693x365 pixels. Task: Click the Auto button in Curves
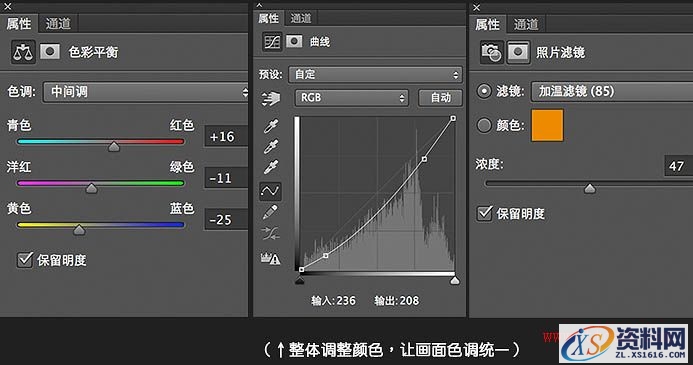(441, 98)
